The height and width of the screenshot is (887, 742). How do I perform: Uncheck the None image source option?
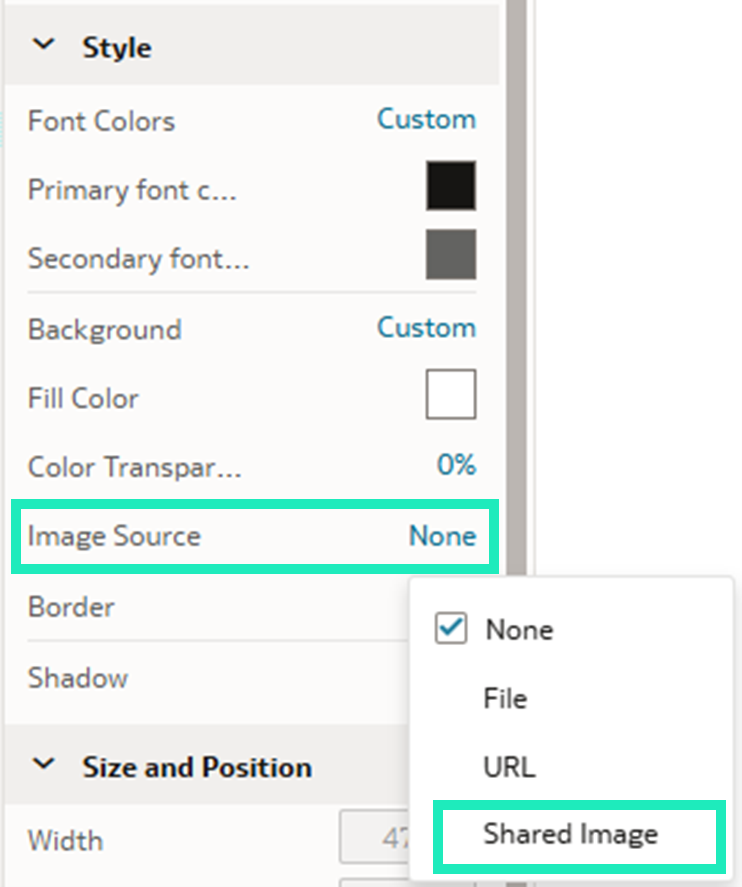(x=452, y=629)
